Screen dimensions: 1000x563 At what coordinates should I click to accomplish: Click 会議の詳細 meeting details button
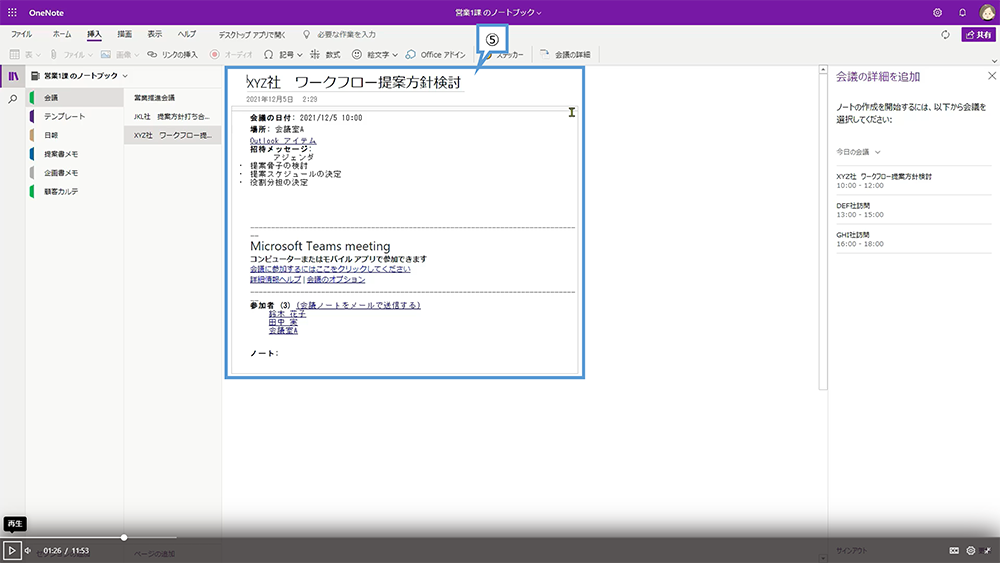pos(565,55)
